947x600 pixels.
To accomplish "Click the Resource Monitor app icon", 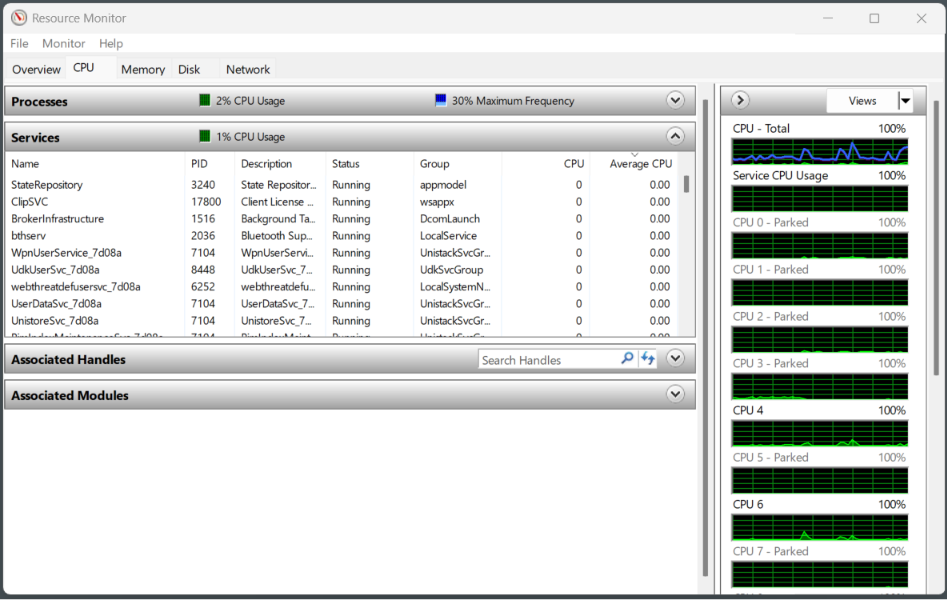I will point(19,18).
